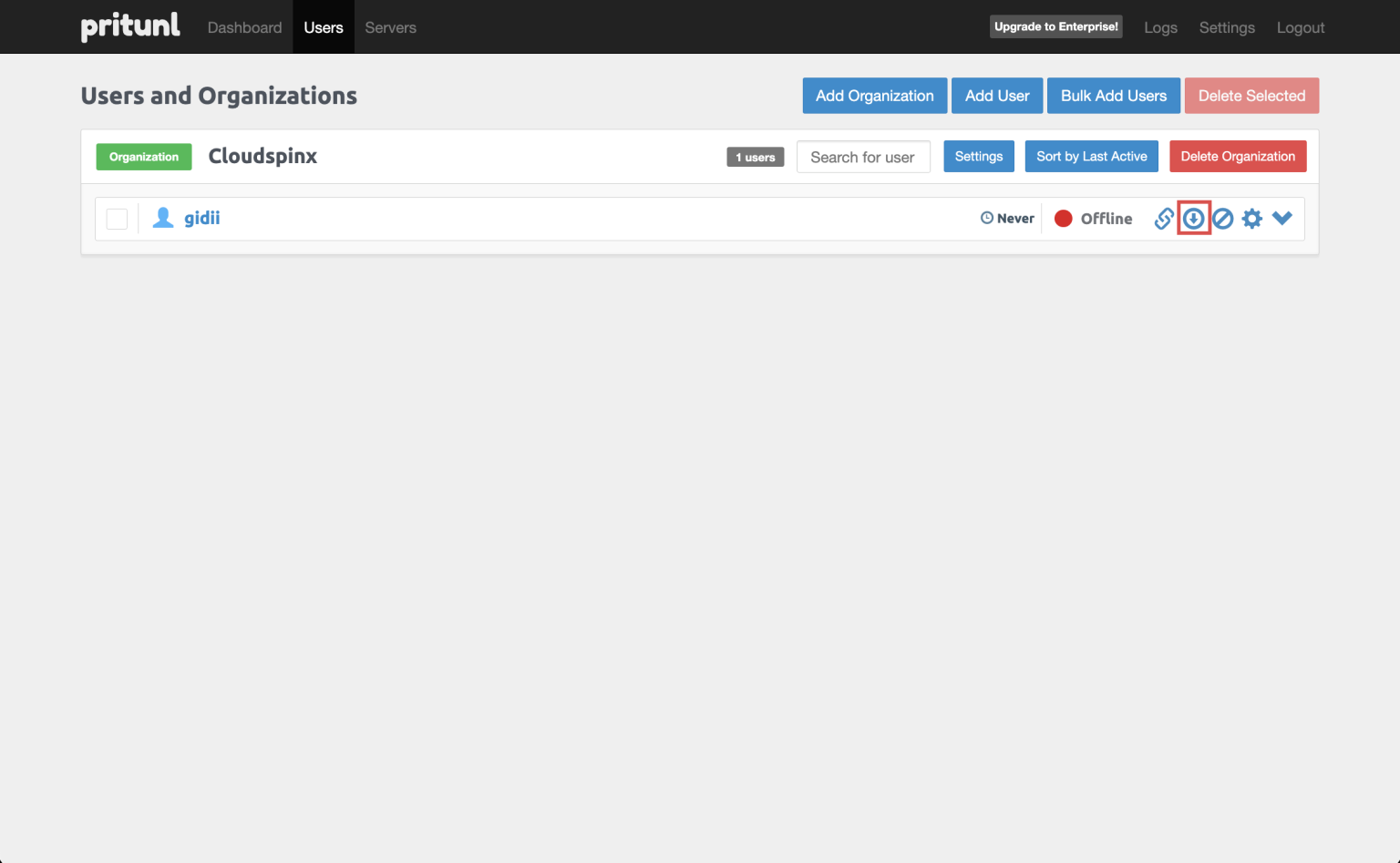The height and width of the screenshot is (863, 1400).
Task: Click the temporary profile link icon for gidii
Action: coord(1164,218)
